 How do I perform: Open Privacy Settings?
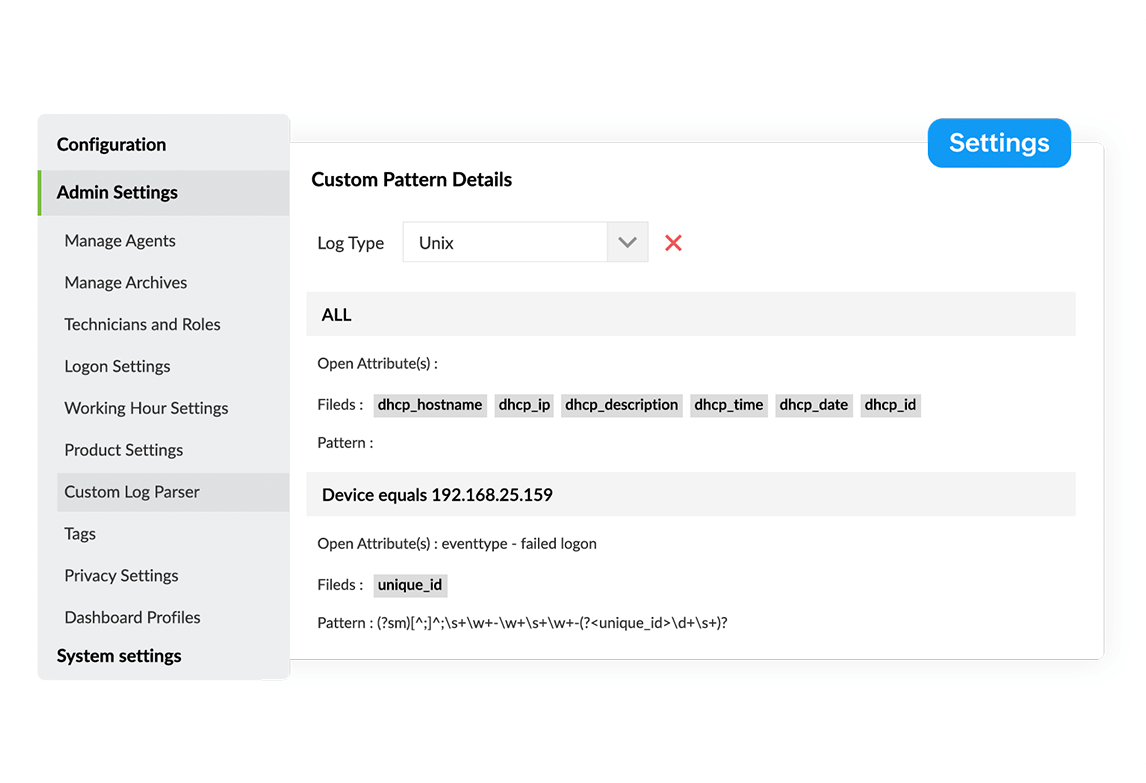(121, 575)
